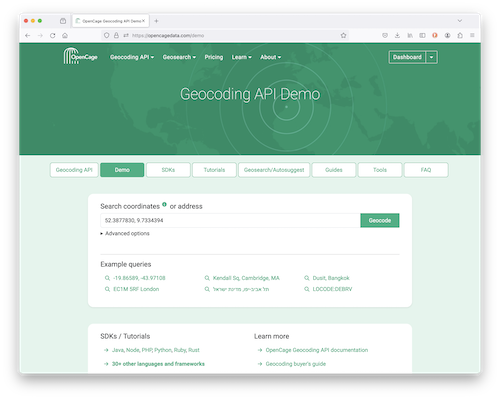Click the orange DuckDuckGo extension icon
Image resolution: width=500 pixels, height=399 pixels.
435,35
